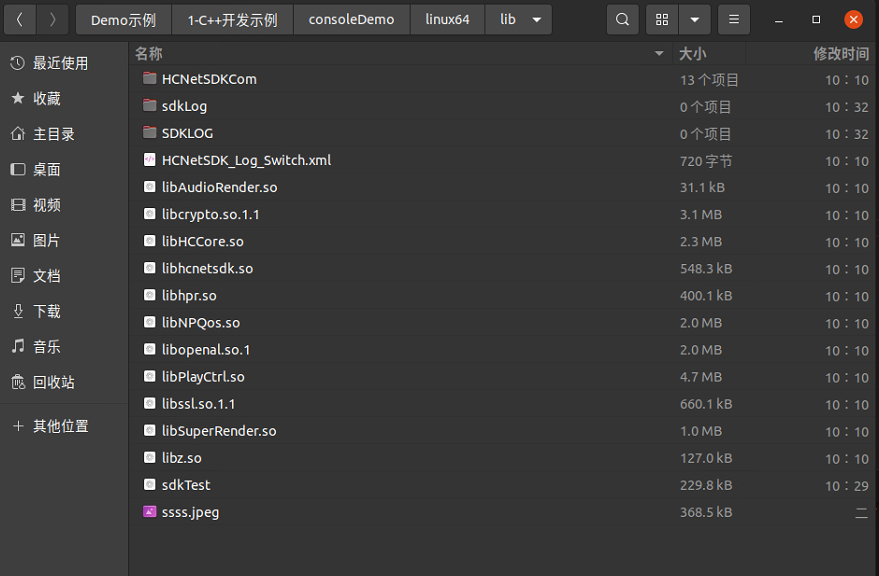Navigate to 1-C++开发示例 path segment
879x576 pixels.
coord(232,20)
